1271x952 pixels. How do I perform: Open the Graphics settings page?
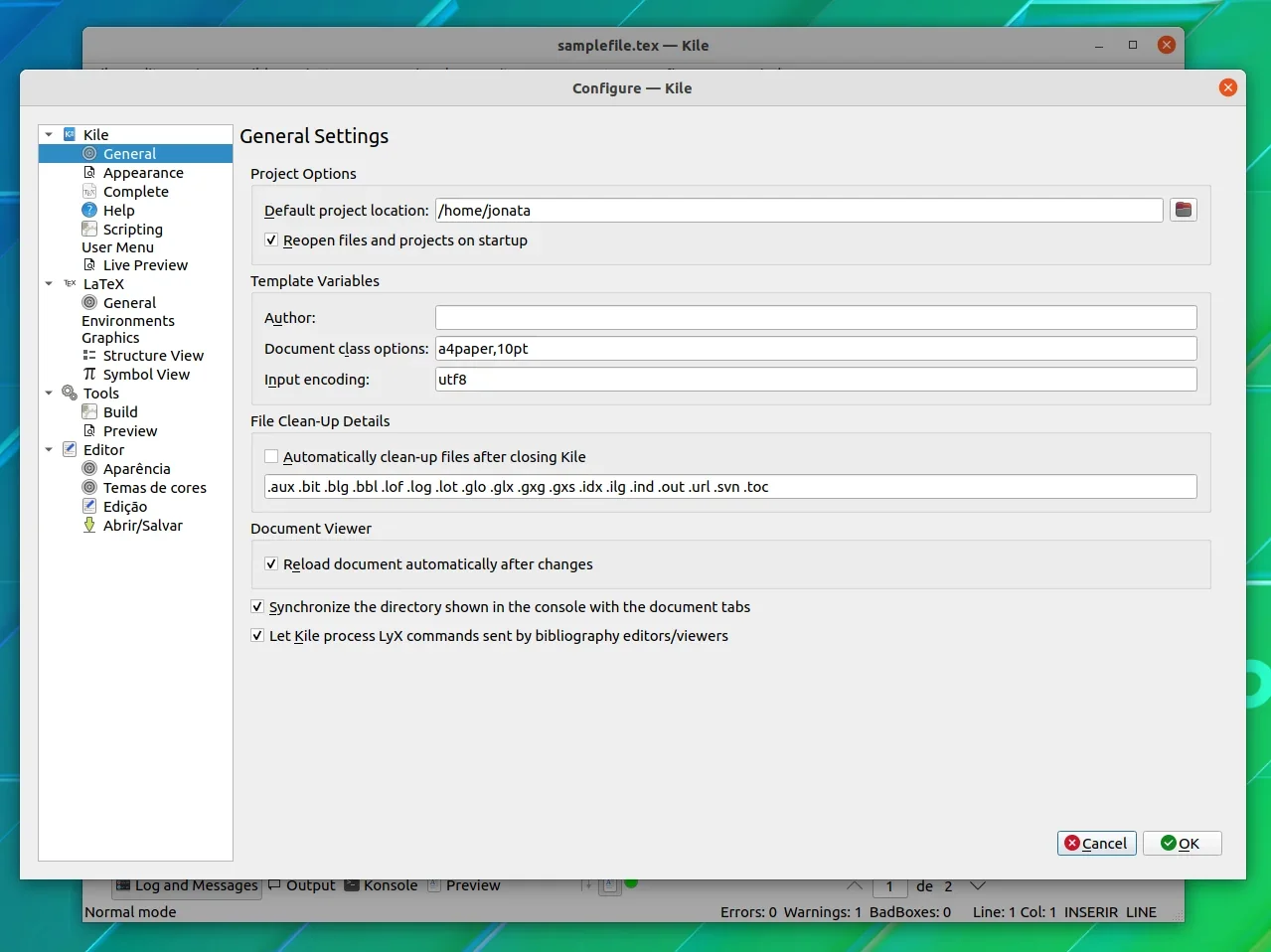click(110, 338)
